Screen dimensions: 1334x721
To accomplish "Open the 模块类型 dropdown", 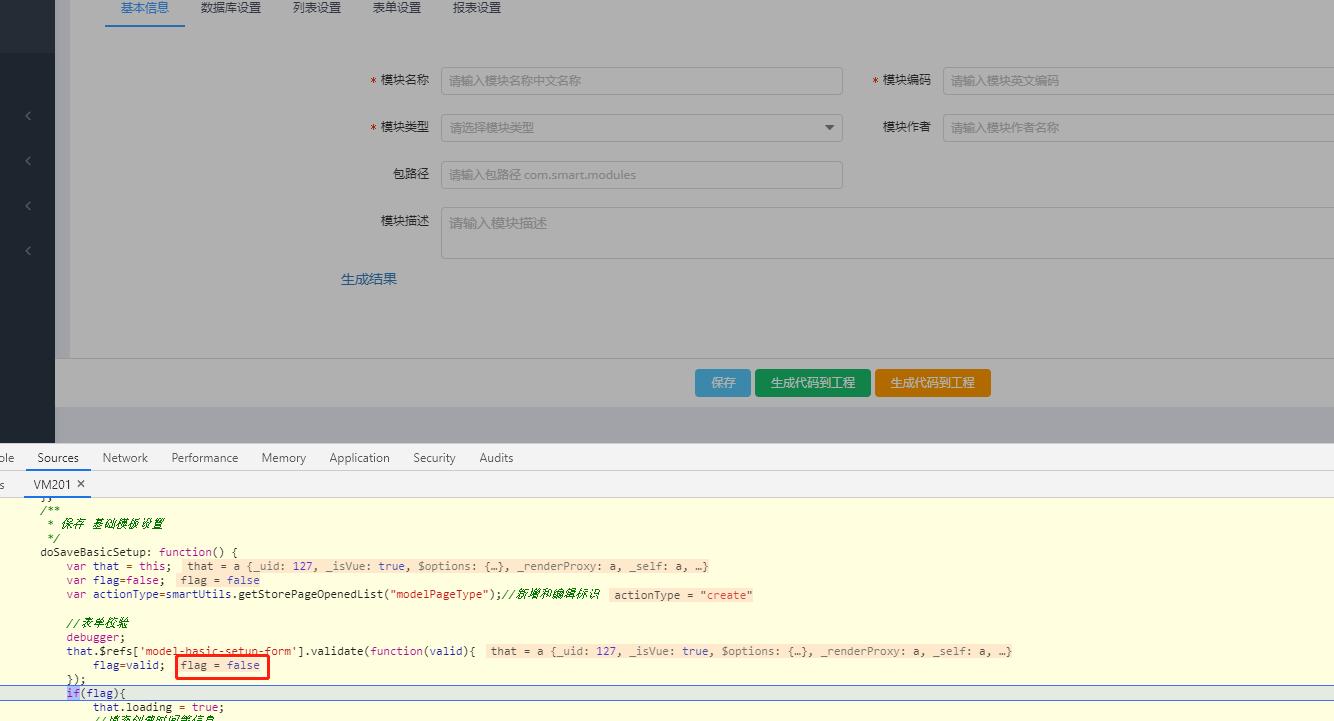I will [x=642, y=128].
